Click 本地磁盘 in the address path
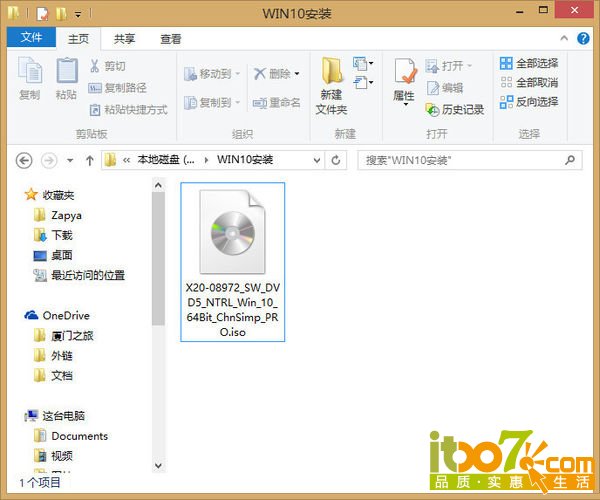The image size is (600, 500). pos(166,160)
